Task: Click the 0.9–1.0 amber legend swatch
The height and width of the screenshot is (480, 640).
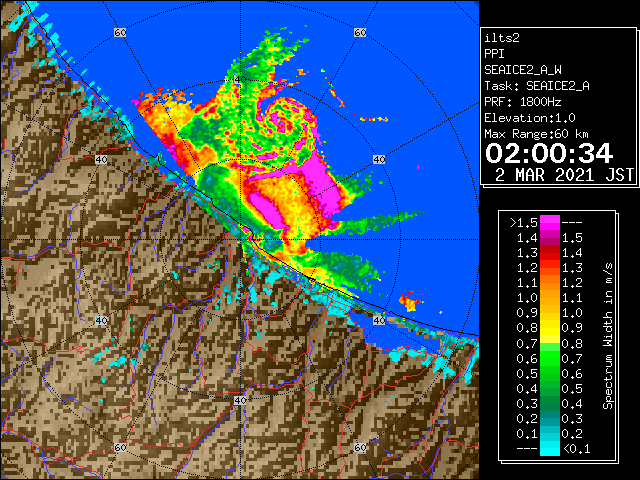Action: [549, 313]
